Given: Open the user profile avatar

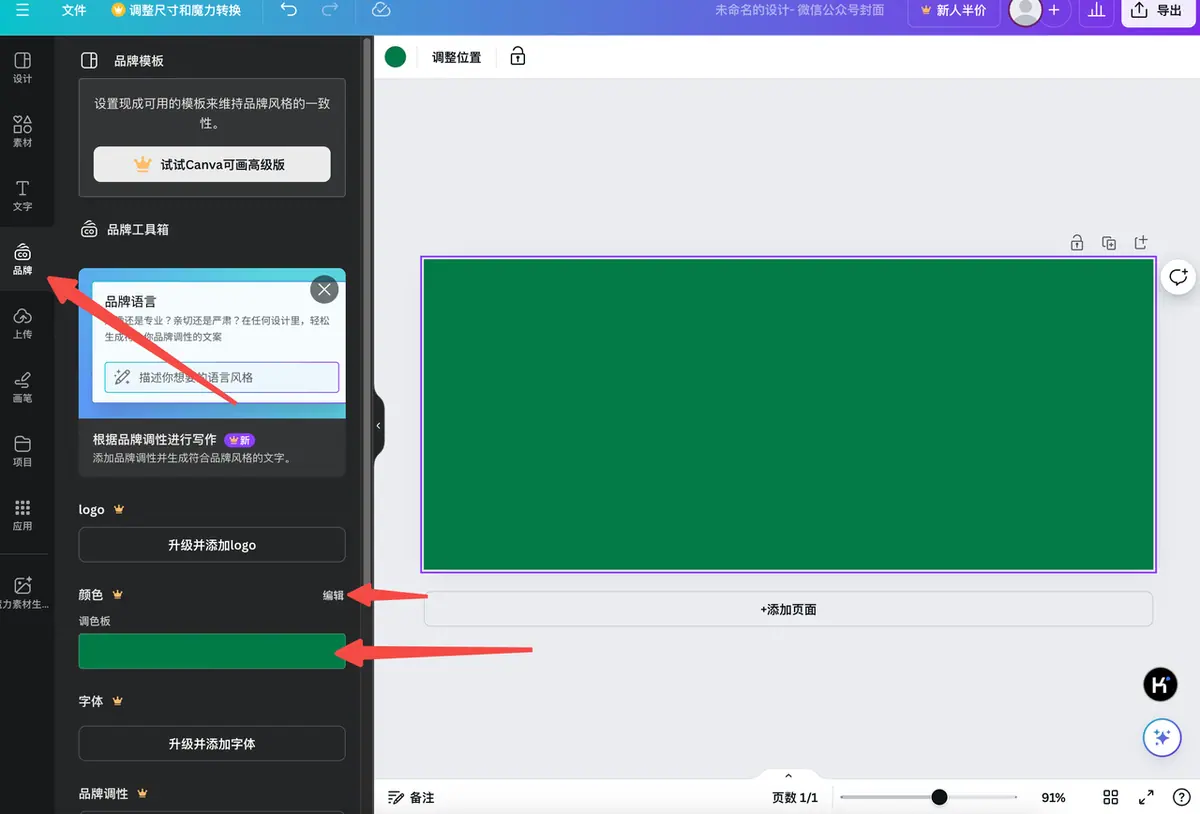Looking at the screenshot, I should point(1025,11).
